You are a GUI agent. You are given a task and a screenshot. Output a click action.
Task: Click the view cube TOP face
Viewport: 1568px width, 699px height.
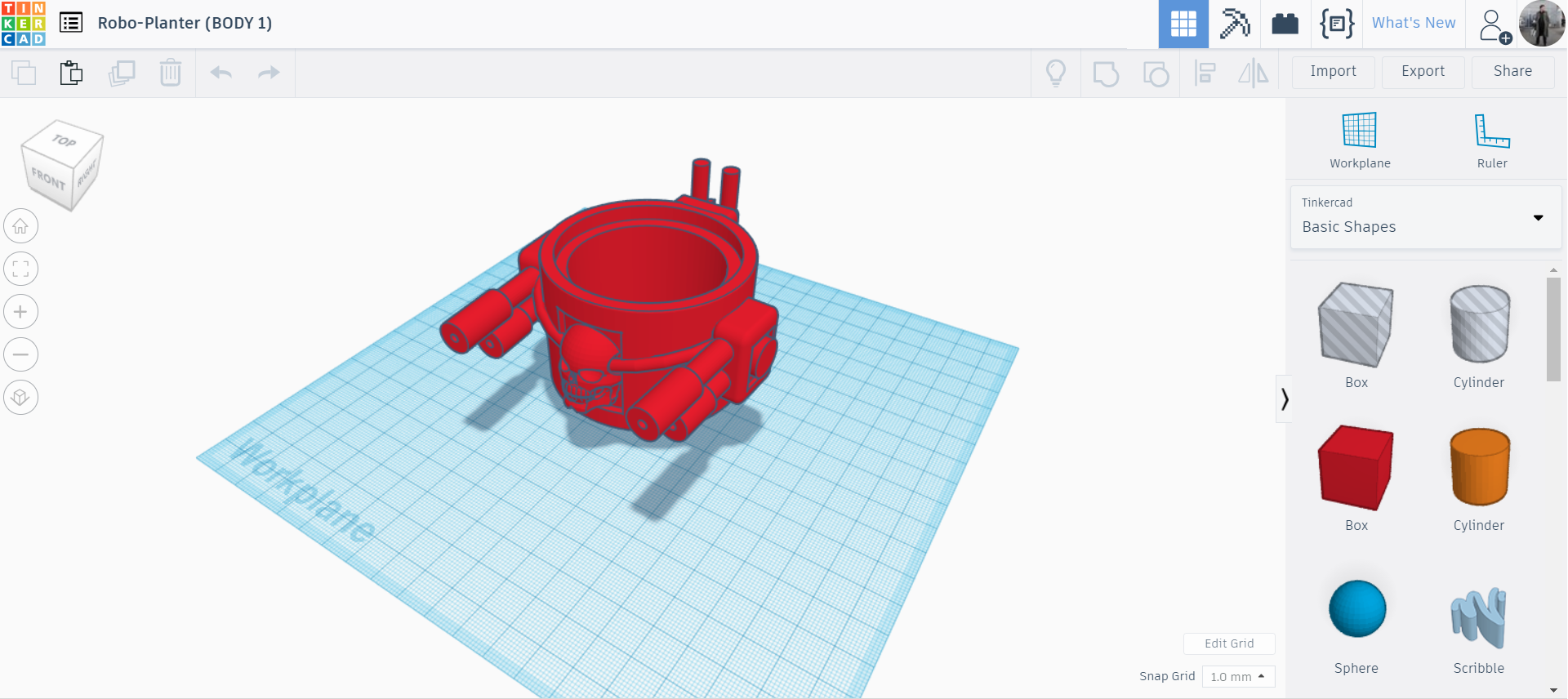click(x=64, y=140)
